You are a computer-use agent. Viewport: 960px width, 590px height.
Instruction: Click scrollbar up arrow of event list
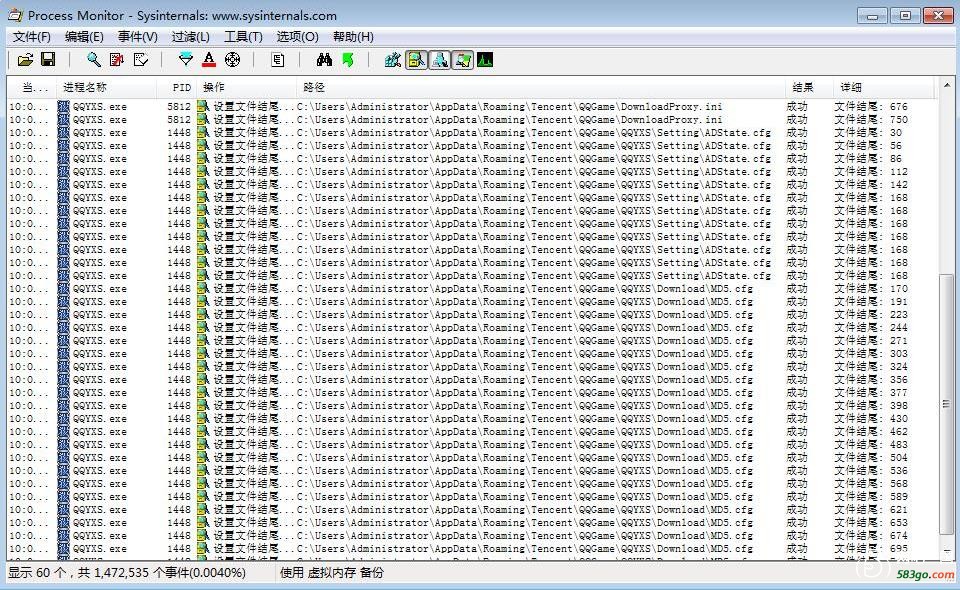(x=947, y=84)
